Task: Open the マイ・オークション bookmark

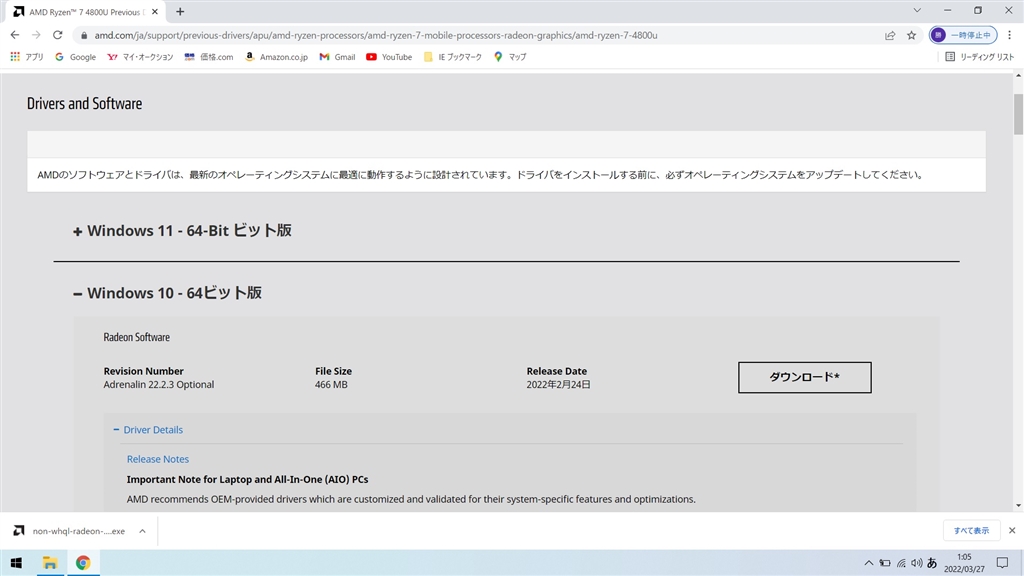Action: 140,57
